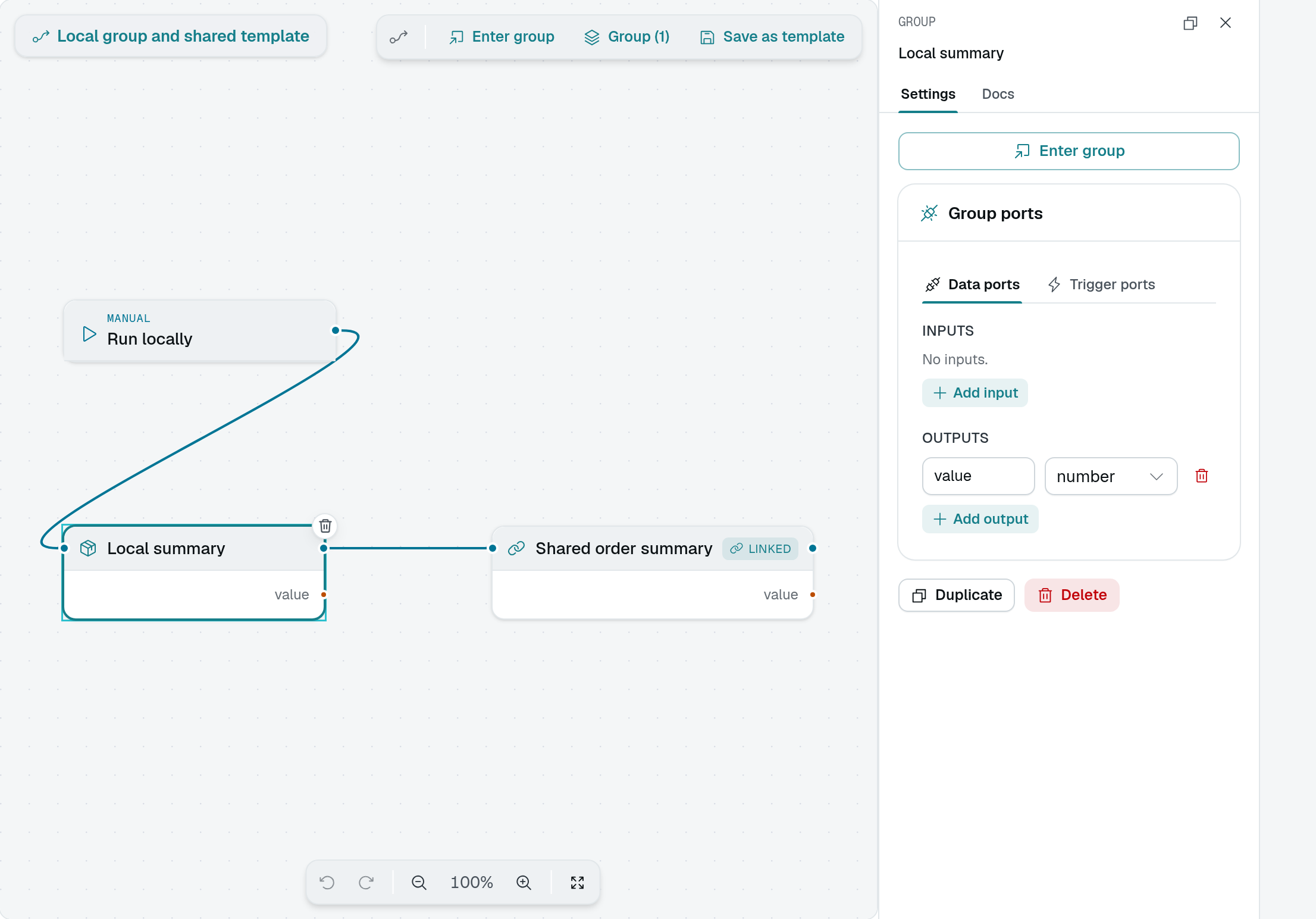Click the Group ports plug icon
This screenshot has height=919, width=1316.
pyautogui.click(x=929, y=213)
